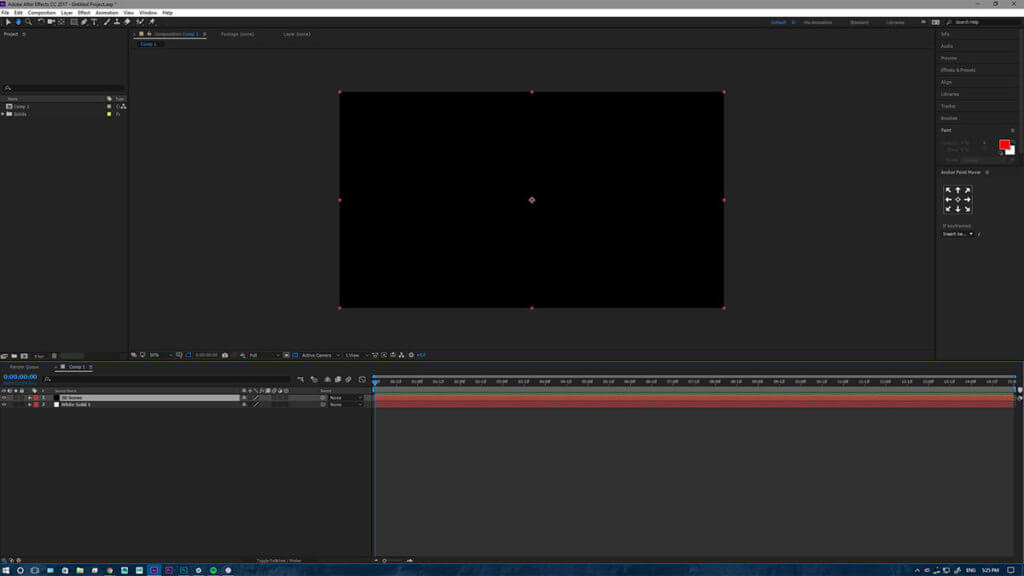Select the Zoom magnifier tool
The image size is (1024, 576).
[x=28, y=22]
